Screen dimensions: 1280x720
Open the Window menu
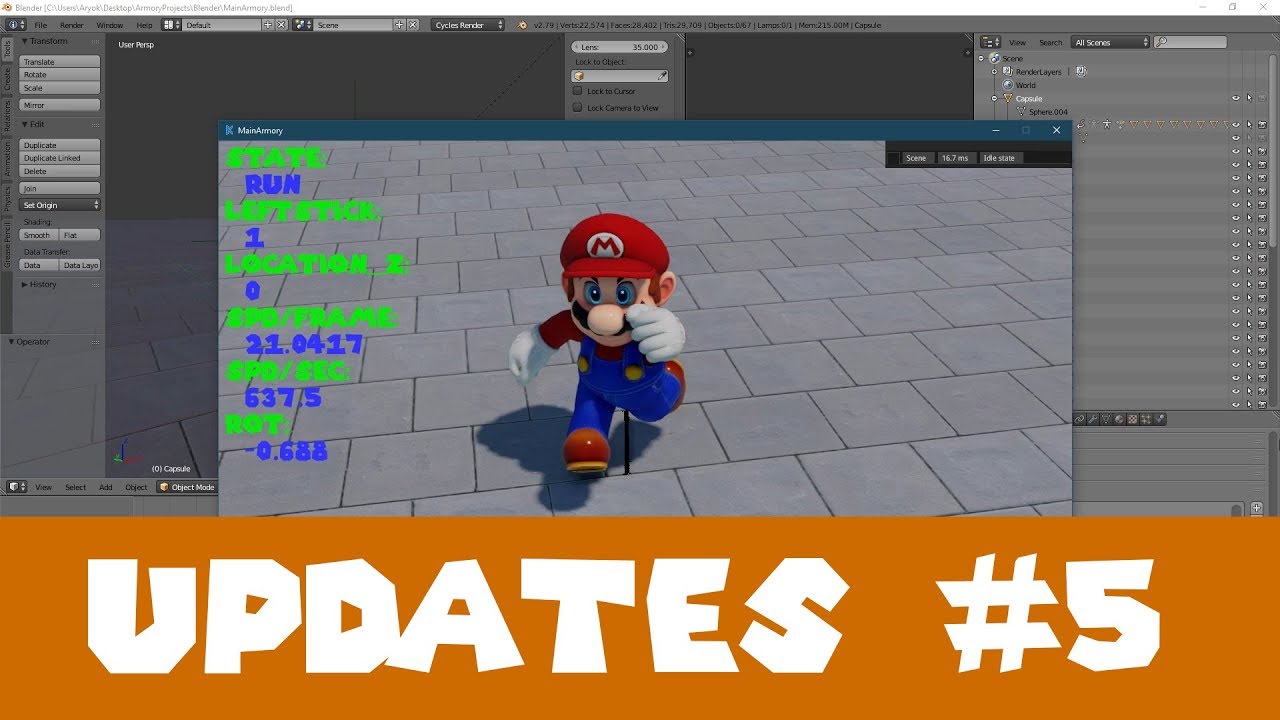coord(110,24)
